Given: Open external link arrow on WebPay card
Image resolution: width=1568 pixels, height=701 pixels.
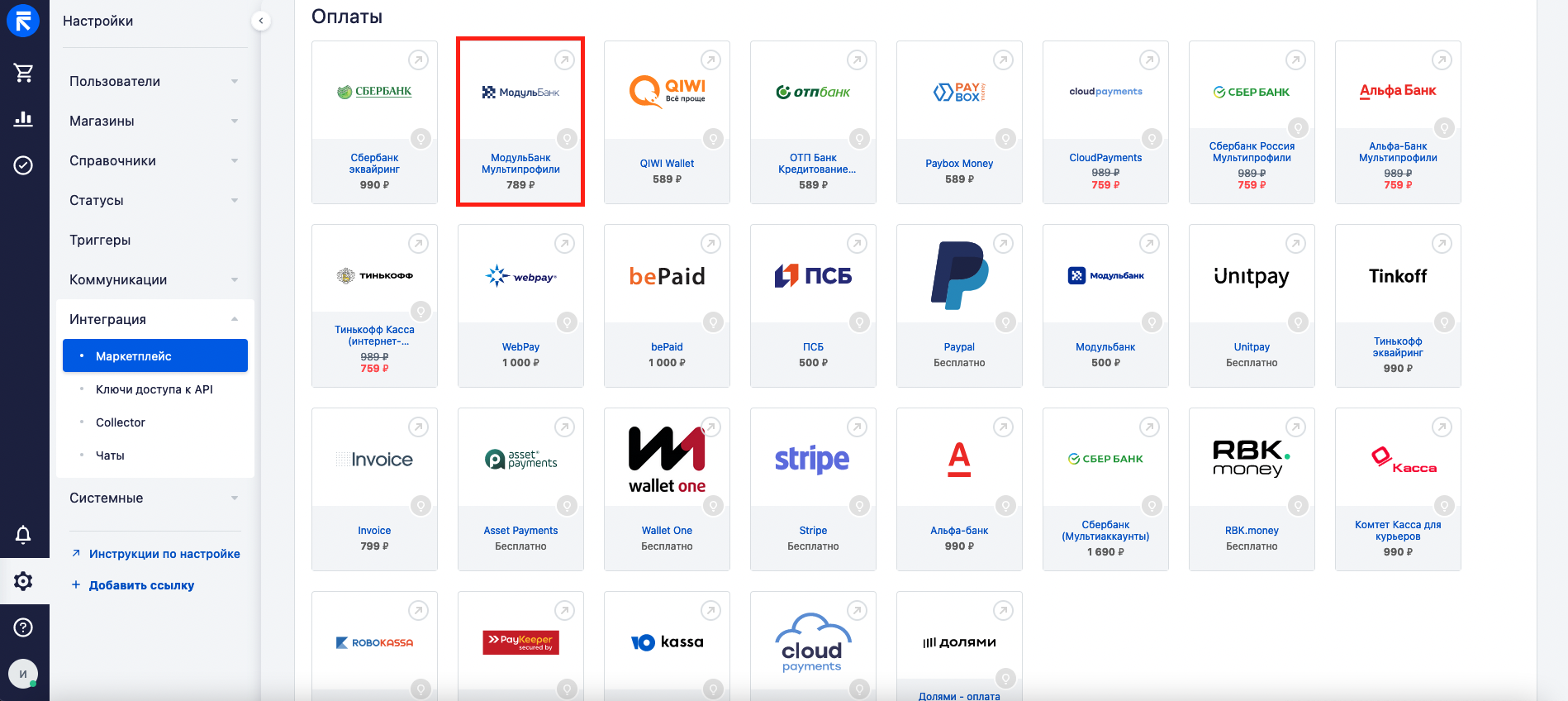Looking at the screenshot, I should [565, 243].
